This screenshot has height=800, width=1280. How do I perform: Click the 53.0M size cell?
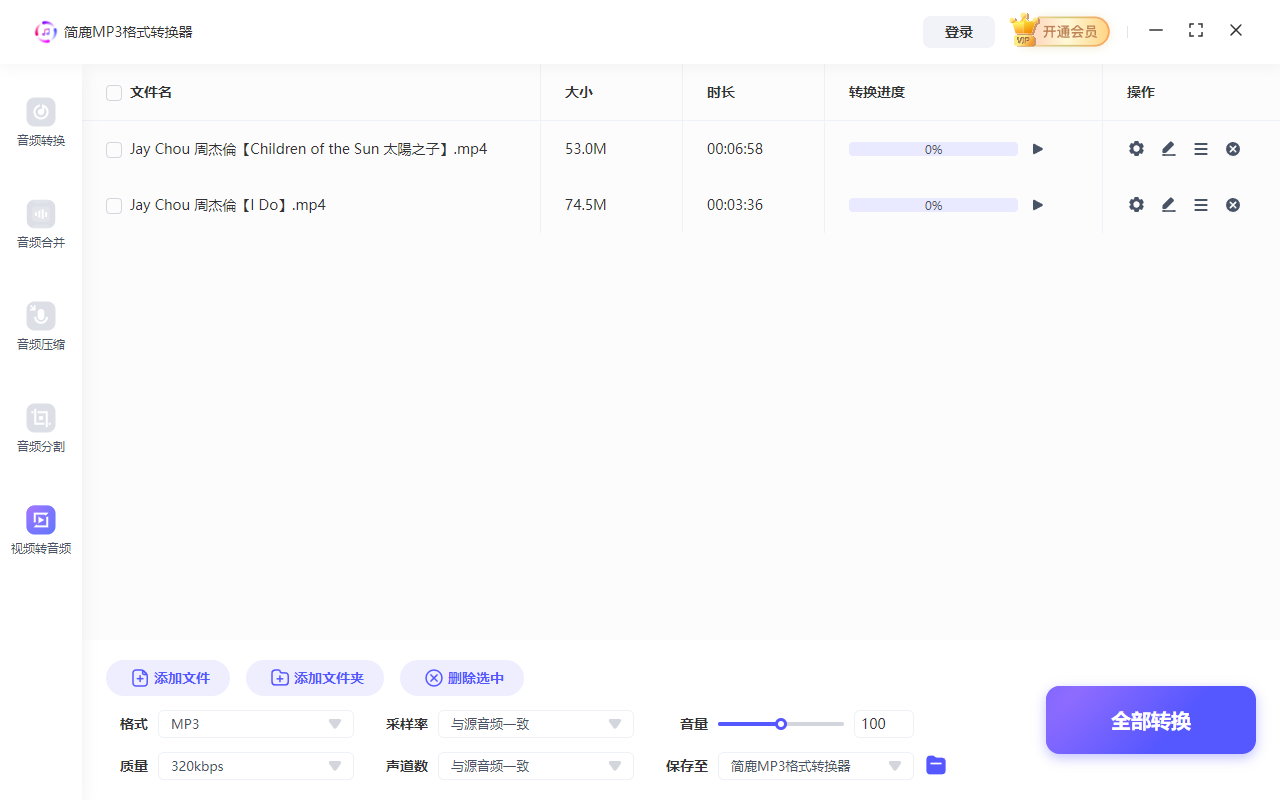click(586, 149)
